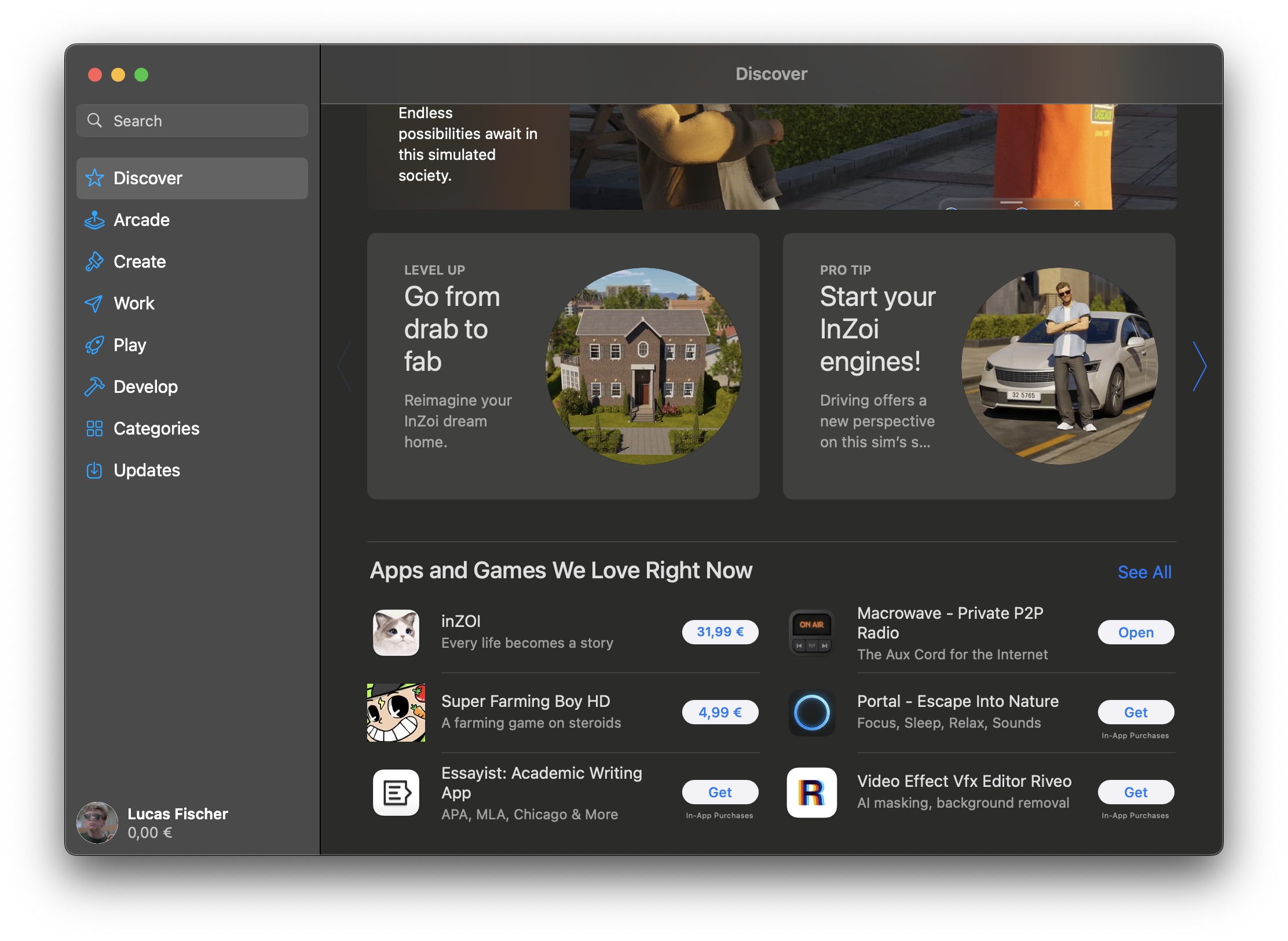Click Lucas Fischer's account avatar
Image resolution: width=1288 pixels, height=941 pixels.
(97, 822)
